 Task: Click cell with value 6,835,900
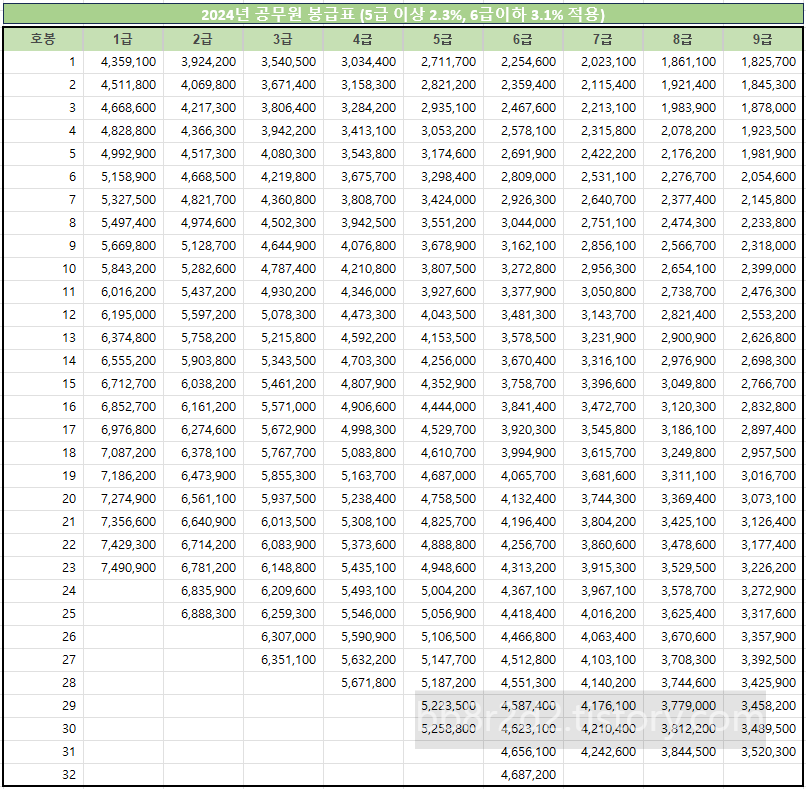pyautogui.click(x=203, y=591)
